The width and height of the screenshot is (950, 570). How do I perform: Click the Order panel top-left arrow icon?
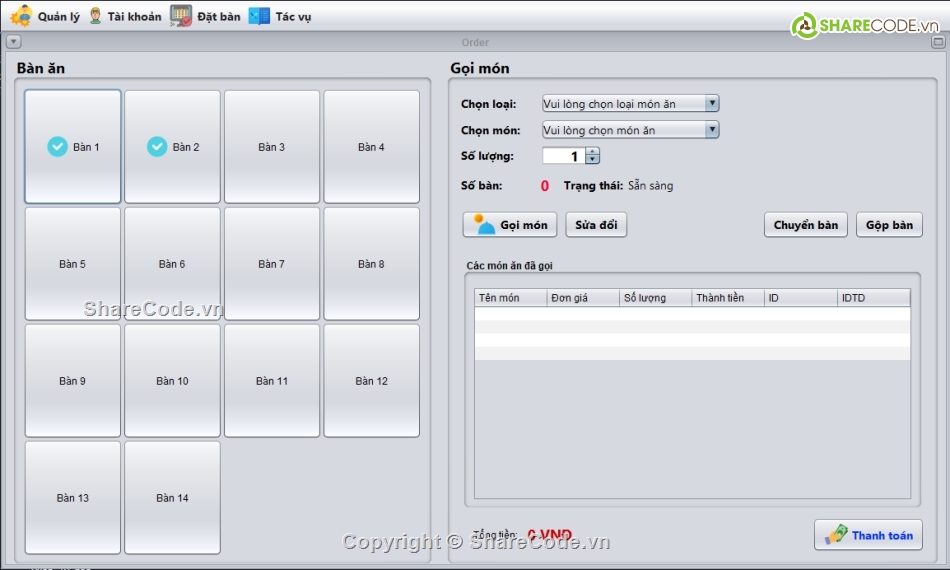pyautogui.click(x=13, y=42)
